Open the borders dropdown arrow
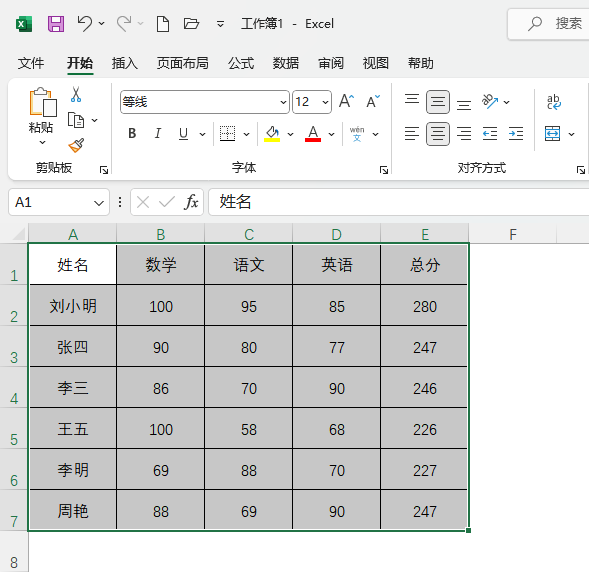The width and height of the screenshot is (589, 572). tap(246, 134)
